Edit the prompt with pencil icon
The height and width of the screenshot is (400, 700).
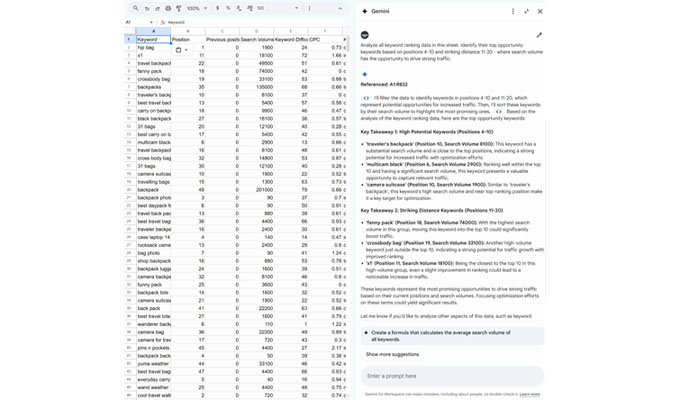coord(539,35)
